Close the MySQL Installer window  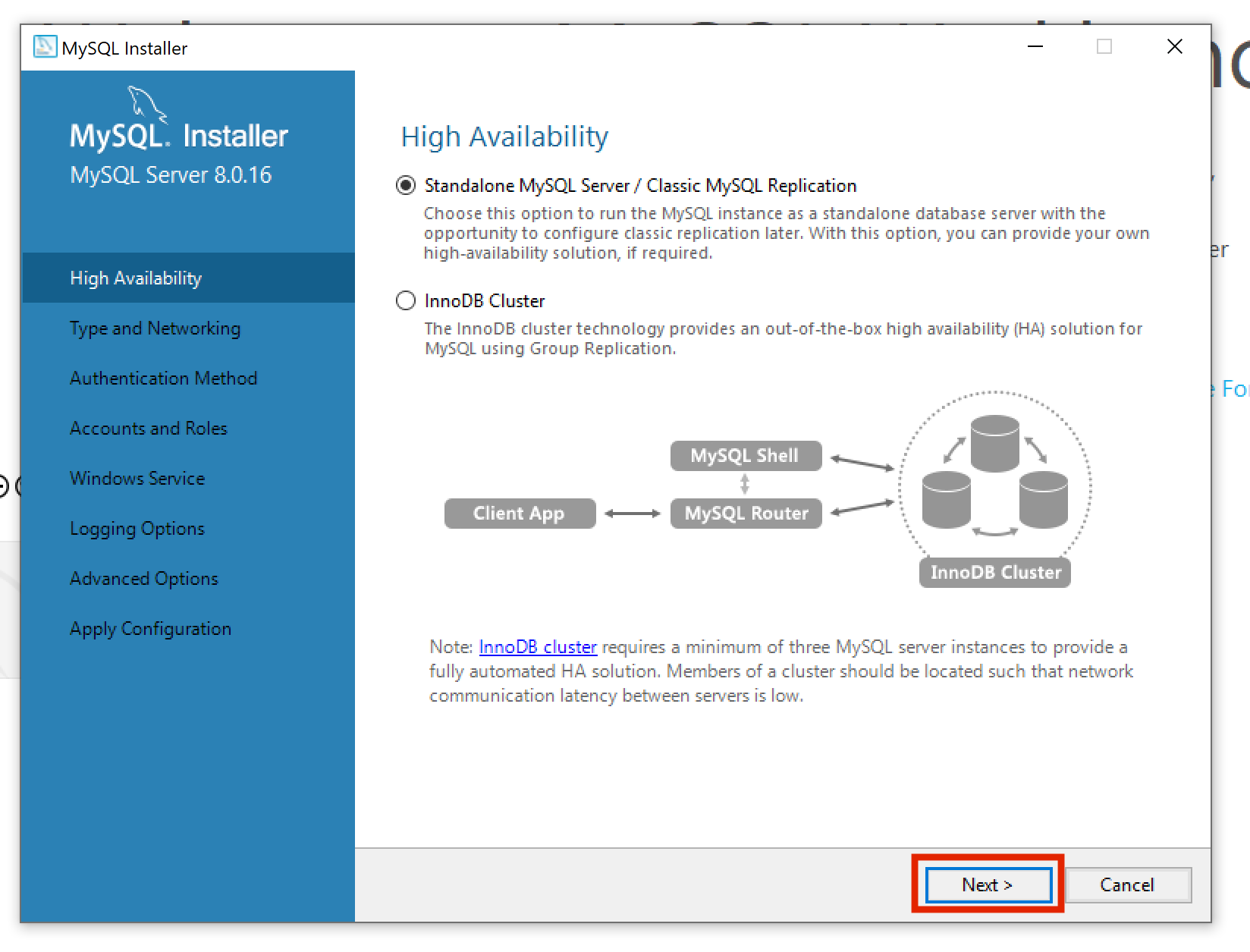click(x=1175, y=47)
